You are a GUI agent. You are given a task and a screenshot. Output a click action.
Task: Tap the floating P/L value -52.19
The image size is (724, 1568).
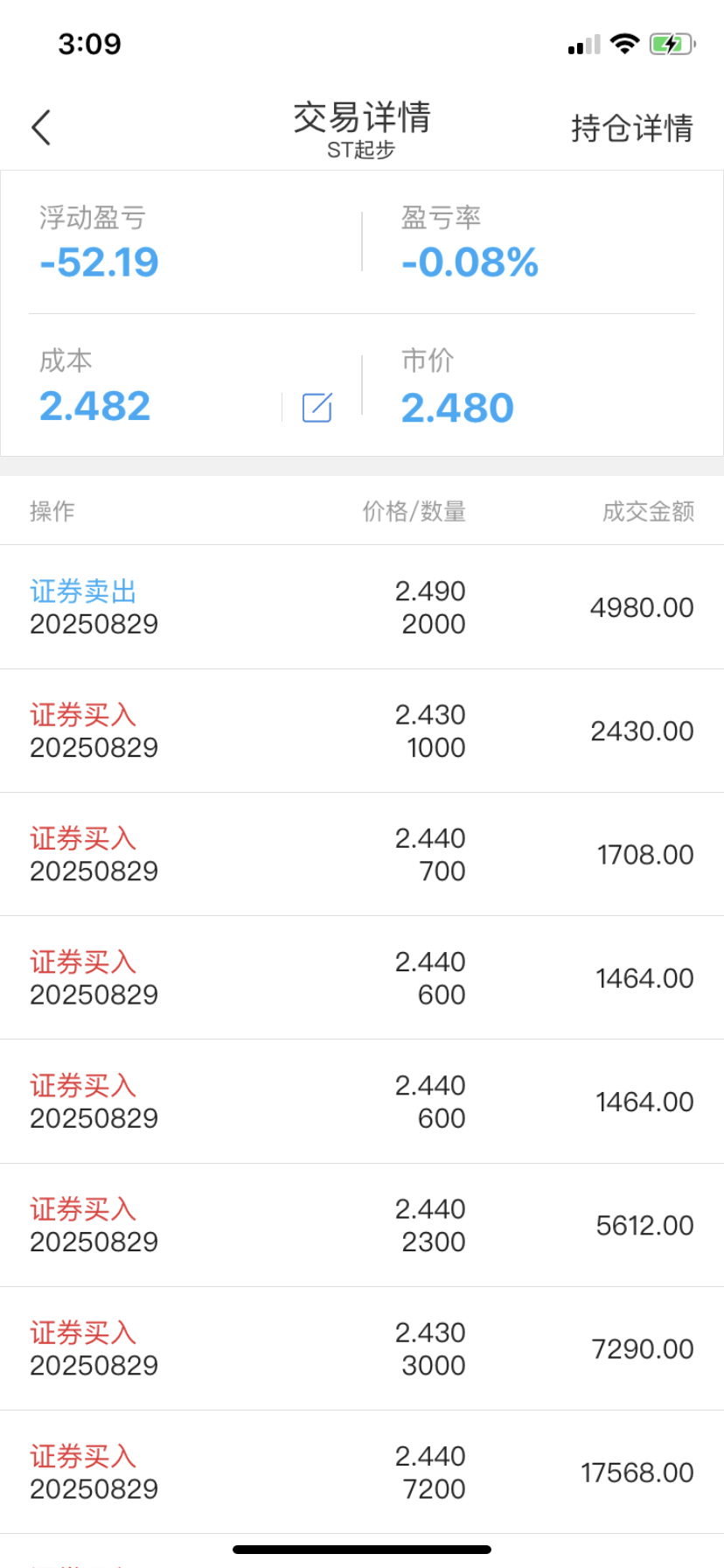99,262
